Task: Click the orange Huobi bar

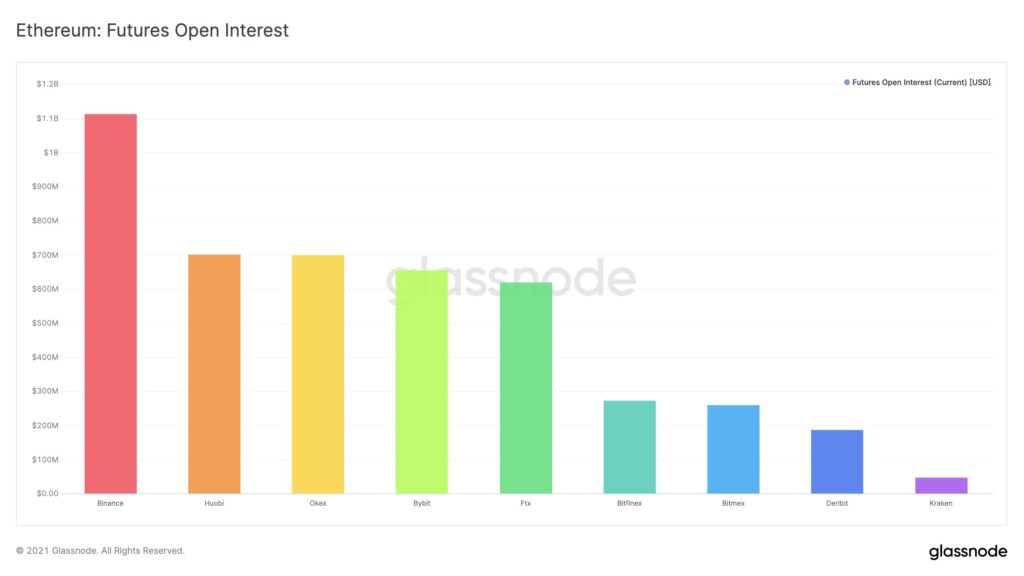Action: coord(214,374)
